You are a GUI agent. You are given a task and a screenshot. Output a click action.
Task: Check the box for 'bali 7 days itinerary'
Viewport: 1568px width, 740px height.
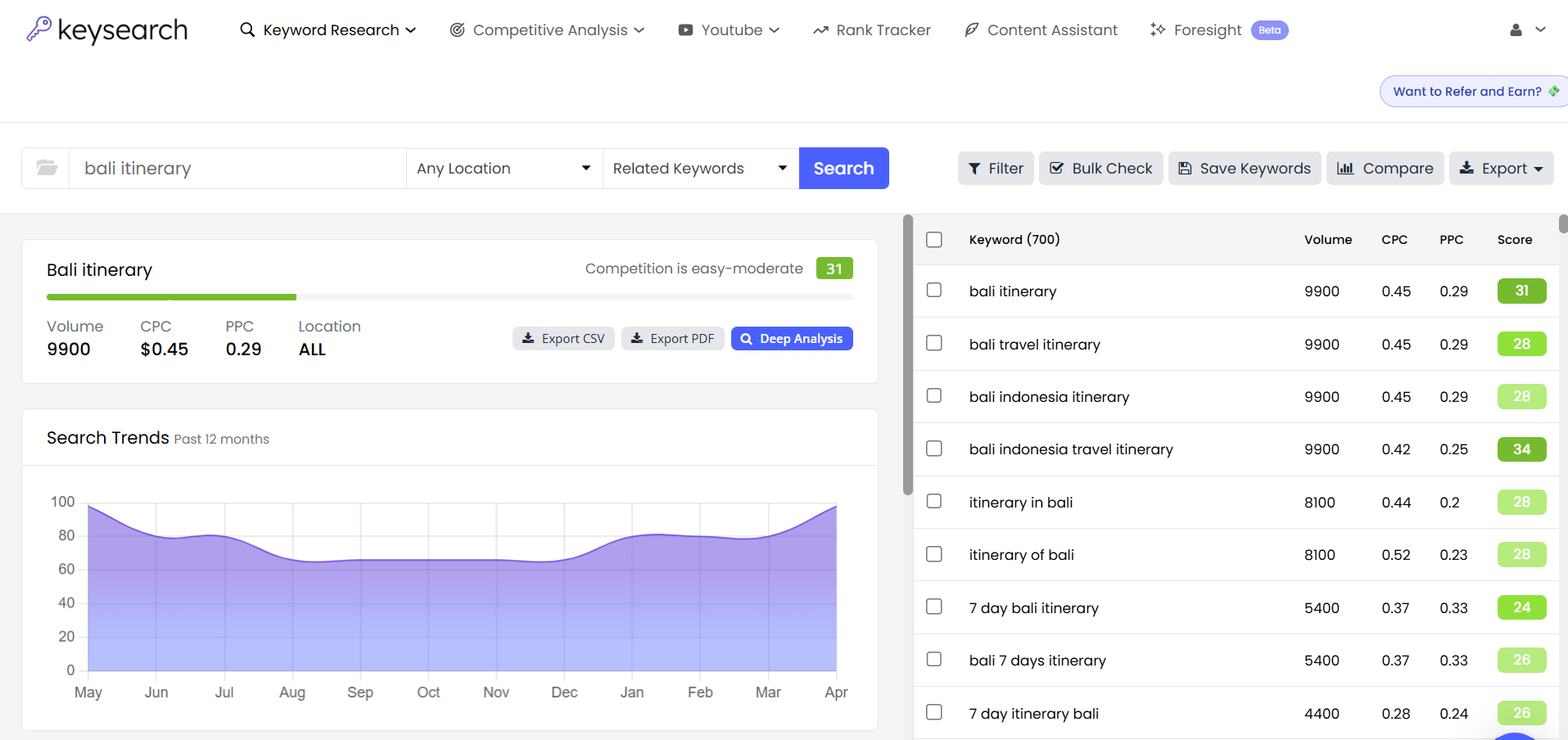pyautogui.click(x=934, y=660)
